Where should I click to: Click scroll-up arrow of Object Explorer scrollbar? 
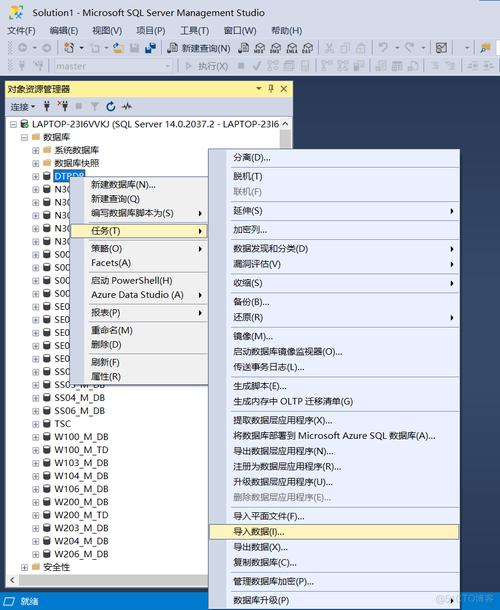tap(285, 124)
